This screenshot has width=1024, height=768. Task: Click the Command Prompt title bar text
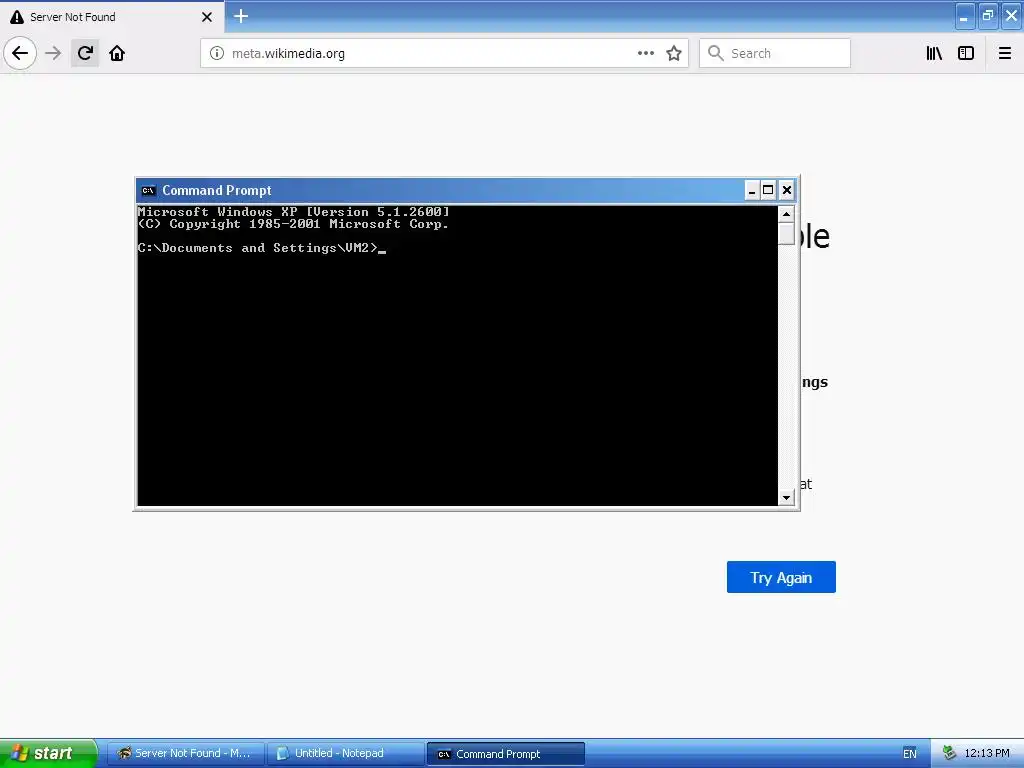click(217, 191)
